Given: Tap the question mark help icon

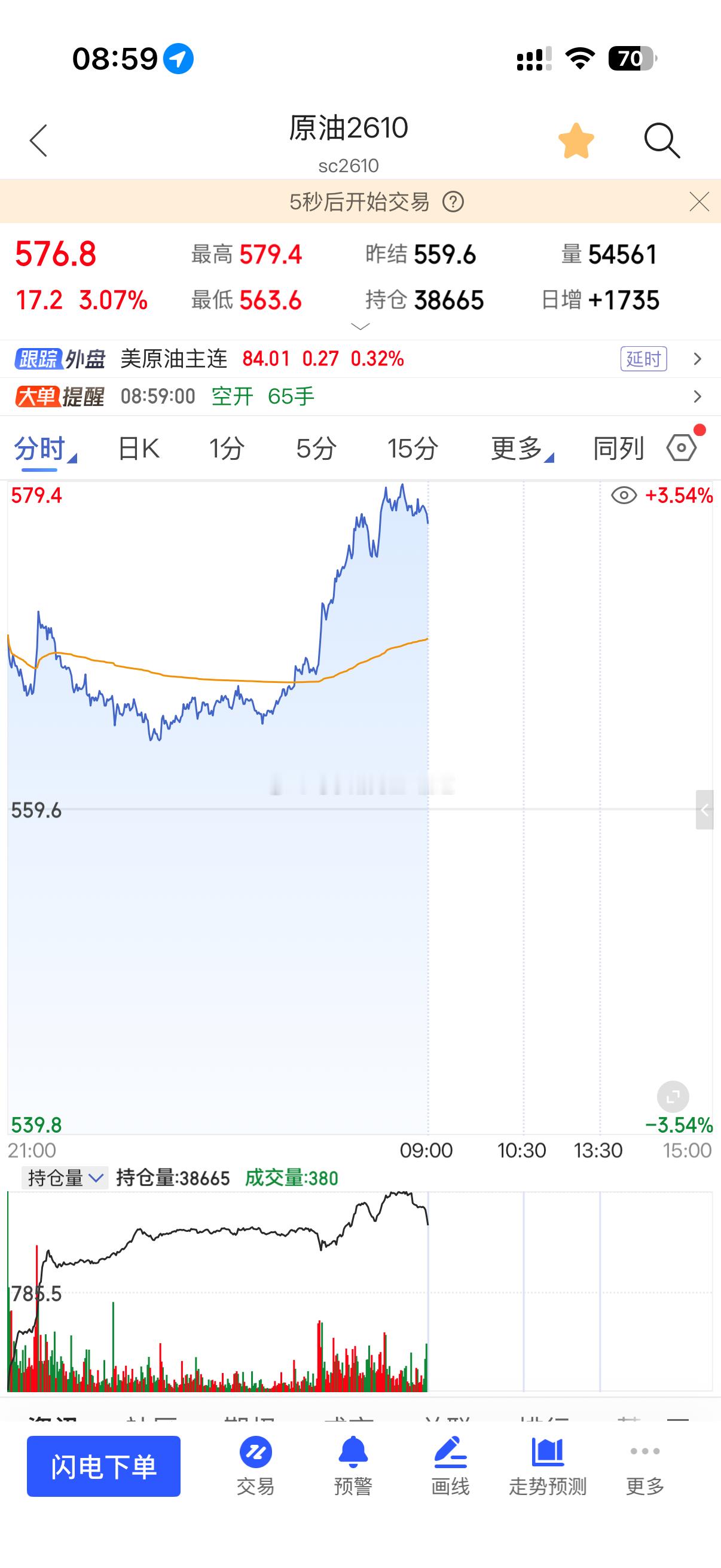Looking at the screenshot, I should [453, 202].
